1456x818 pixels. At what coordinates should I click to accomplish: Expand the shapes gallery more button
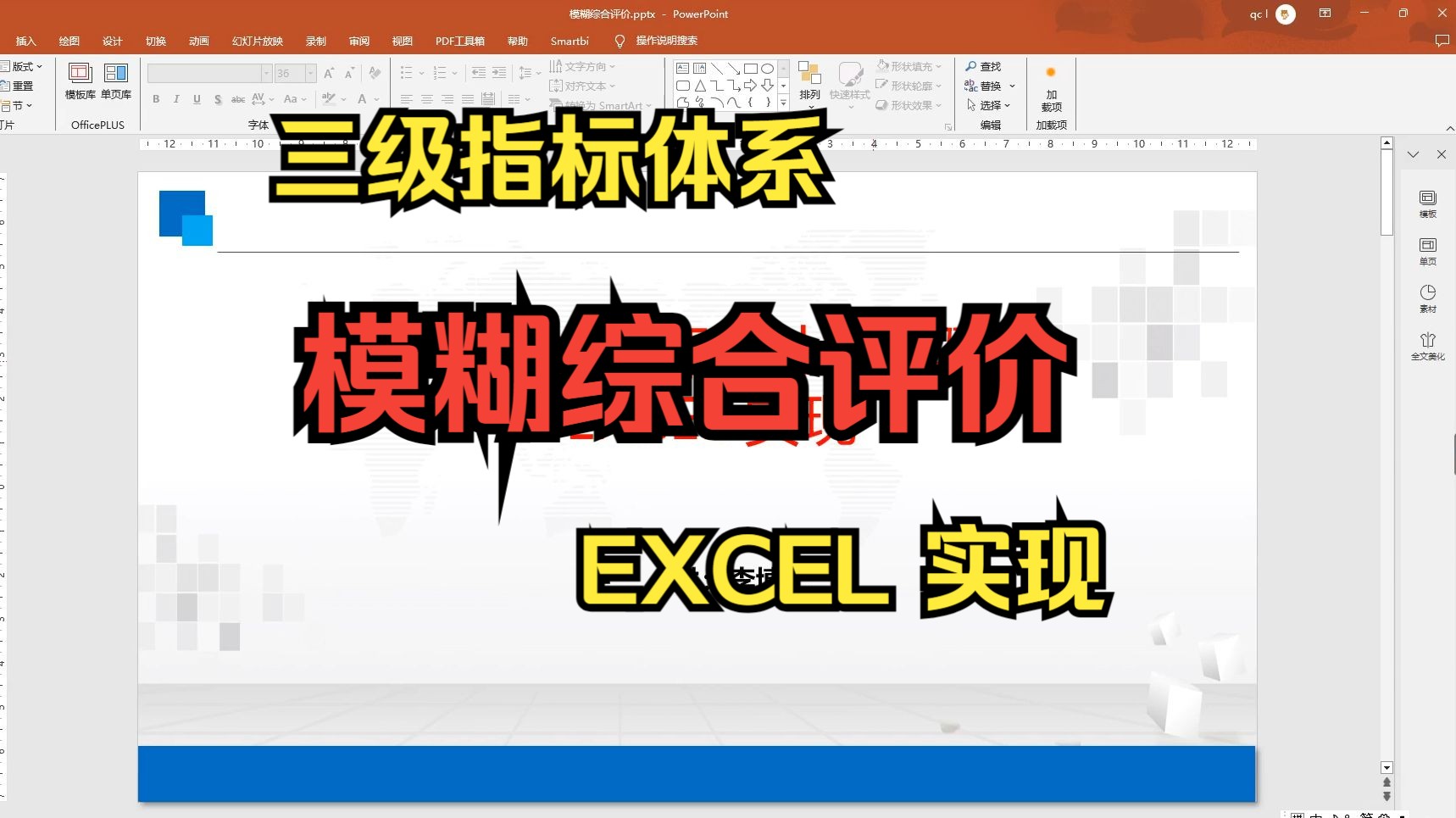pos(783,103)
